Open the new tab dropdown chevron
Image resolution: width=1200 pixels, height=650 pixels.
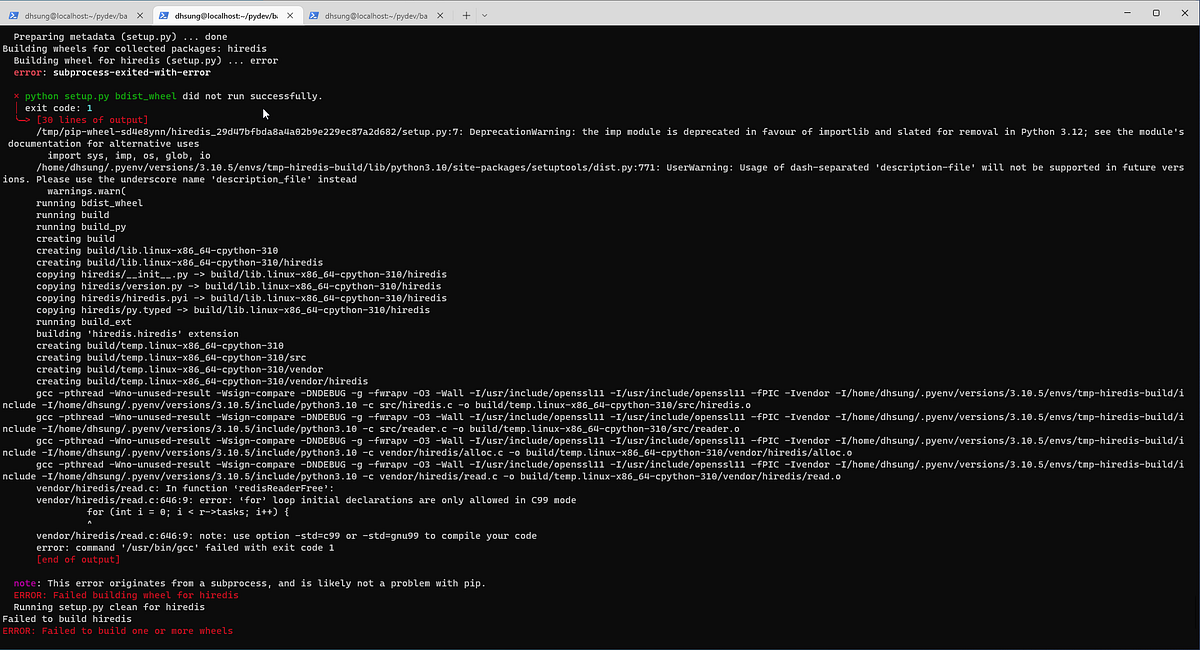point(484,14)
